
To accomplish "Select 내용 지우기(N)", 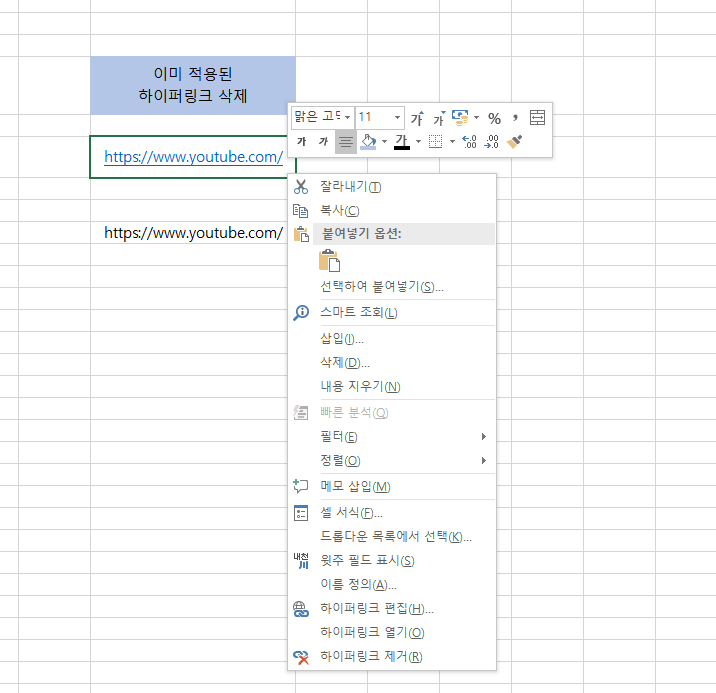I will click(392, 386).
